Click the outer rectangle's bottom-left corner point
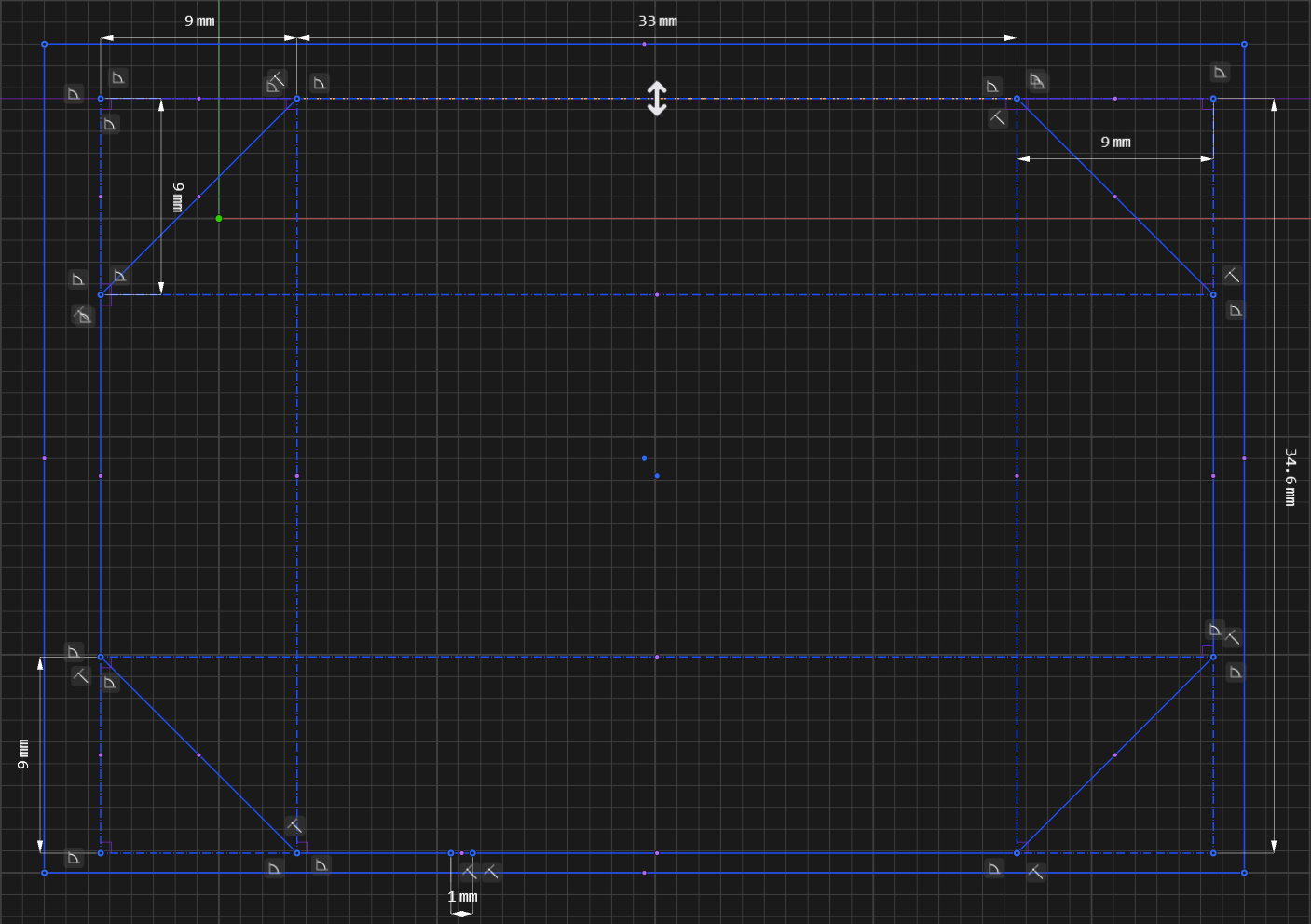The width and height of the screenshot is (1311, 924). click(x=45, y=873)
